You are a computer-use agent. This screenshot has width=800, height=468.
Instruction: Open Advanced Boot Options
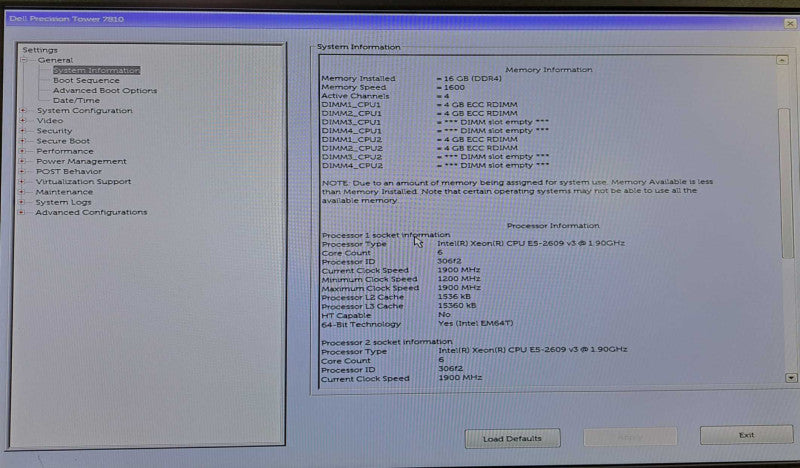(x=105, y=90)
